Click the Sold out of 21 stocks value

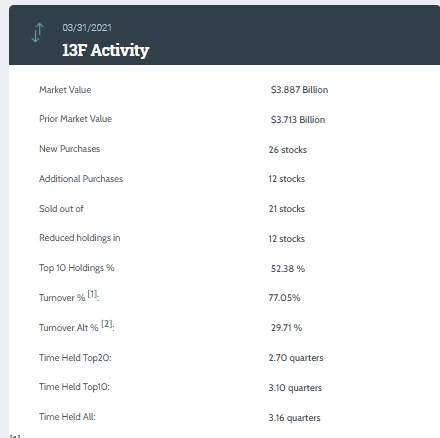coord(287,209)
